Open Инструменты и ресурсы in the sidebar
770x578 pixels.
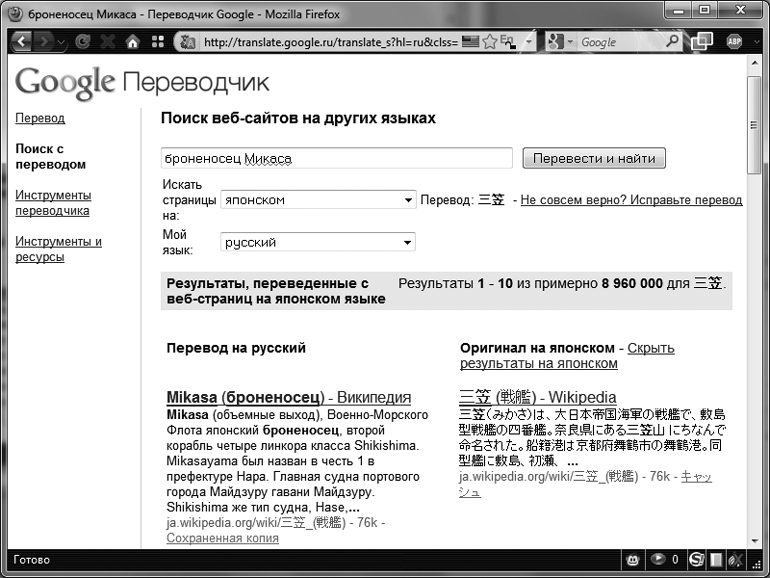(58, 249)
